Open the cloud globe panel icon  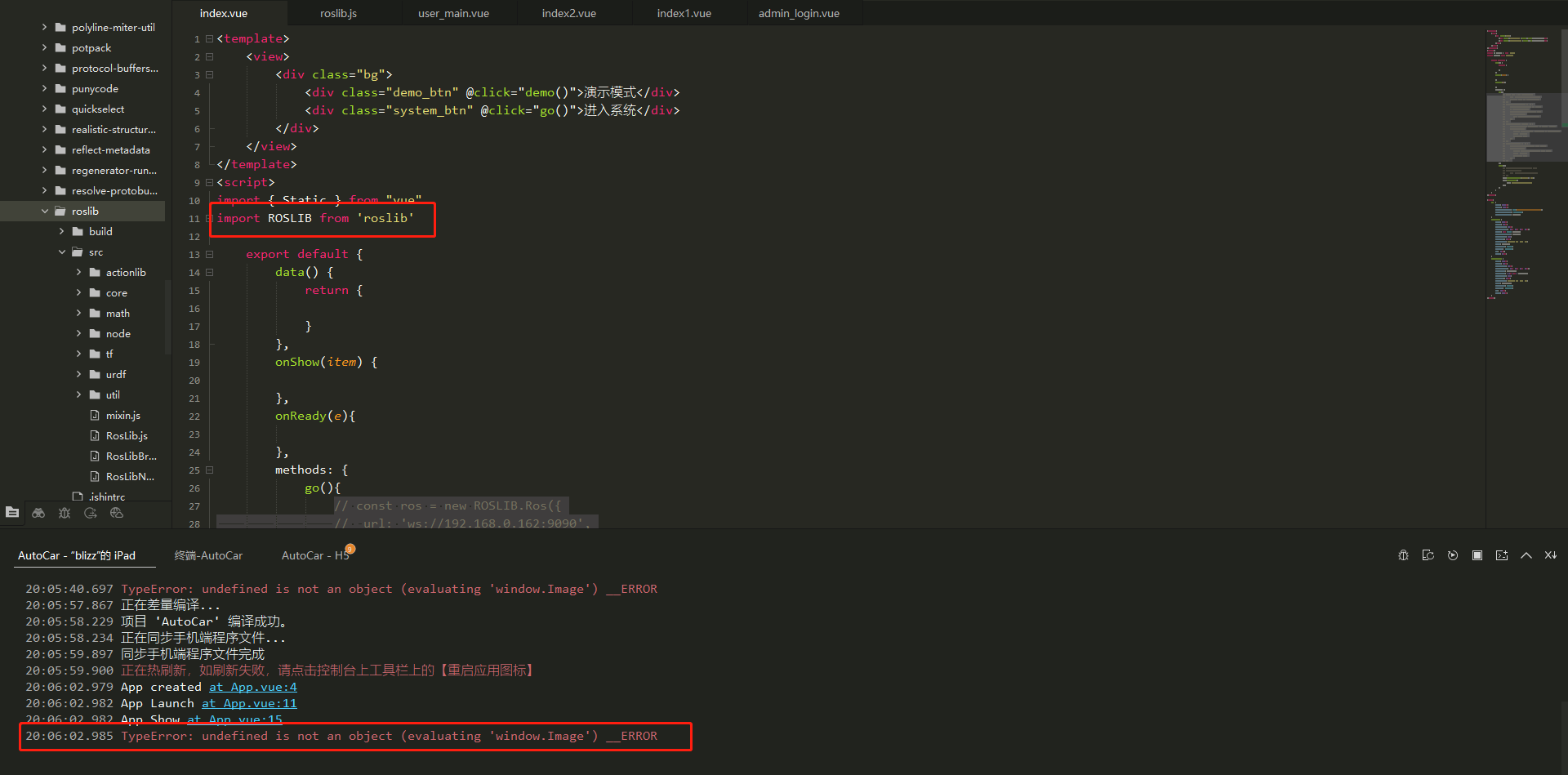click(117, 513)
